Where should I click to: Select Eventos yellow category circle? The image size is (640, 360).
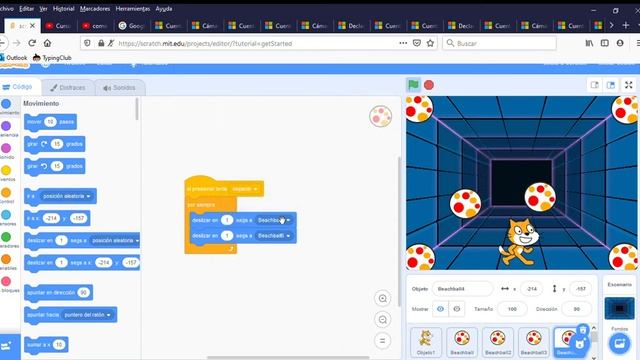tap(6, 170)
